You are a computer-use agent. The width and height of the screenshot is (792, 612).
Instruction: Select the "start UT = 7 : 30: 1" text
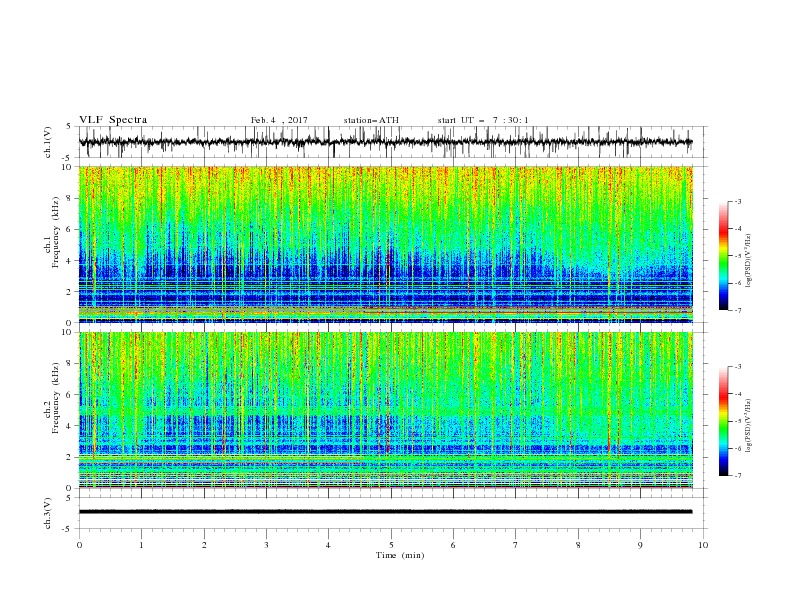click(x=483, y=120)
